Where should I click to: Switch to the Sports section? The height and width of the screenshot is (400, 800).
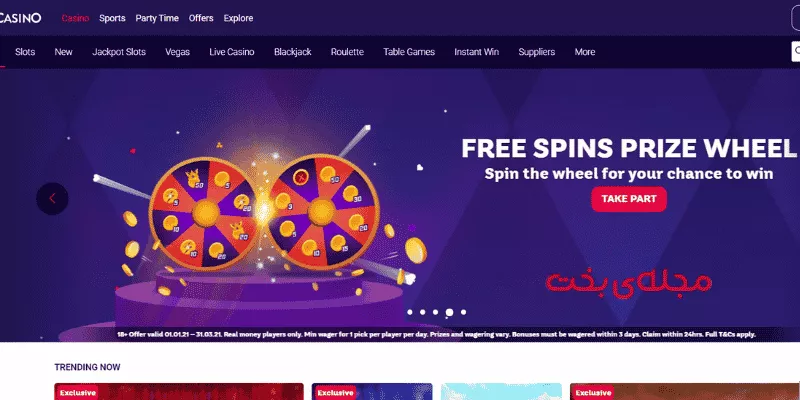[x=112, y=18]
